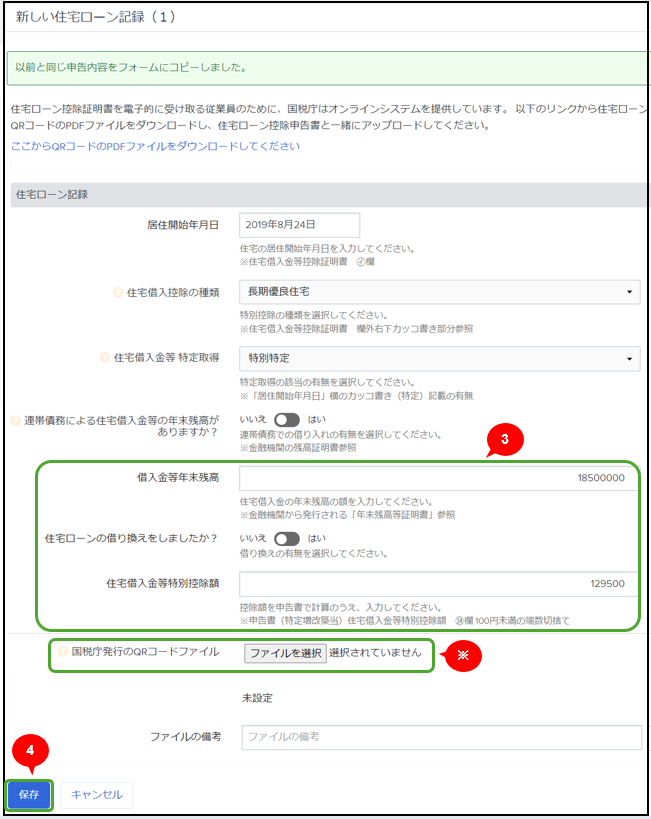This screenshot has height=819, width=651.
Task: Click はい label of 借り換え switch
Action: point(317,538)
